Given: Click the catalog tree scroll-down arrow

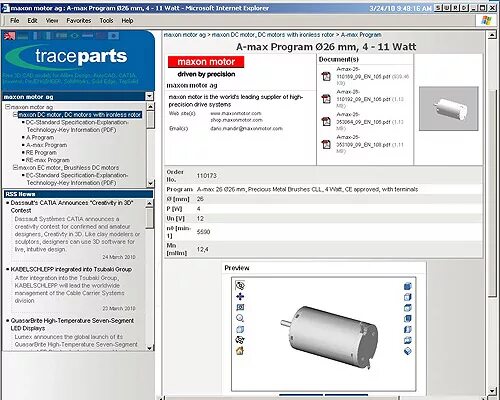Looking at the screenshot, I should point(150,183).
